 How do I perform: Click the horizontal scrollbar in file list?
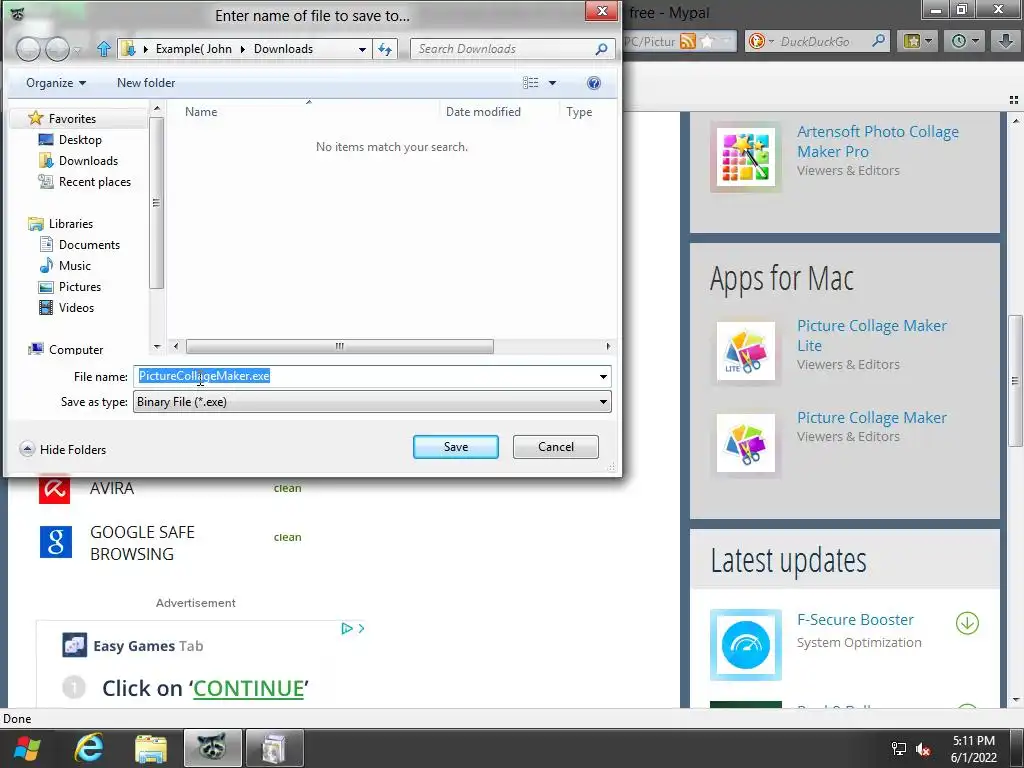(340, 346)
